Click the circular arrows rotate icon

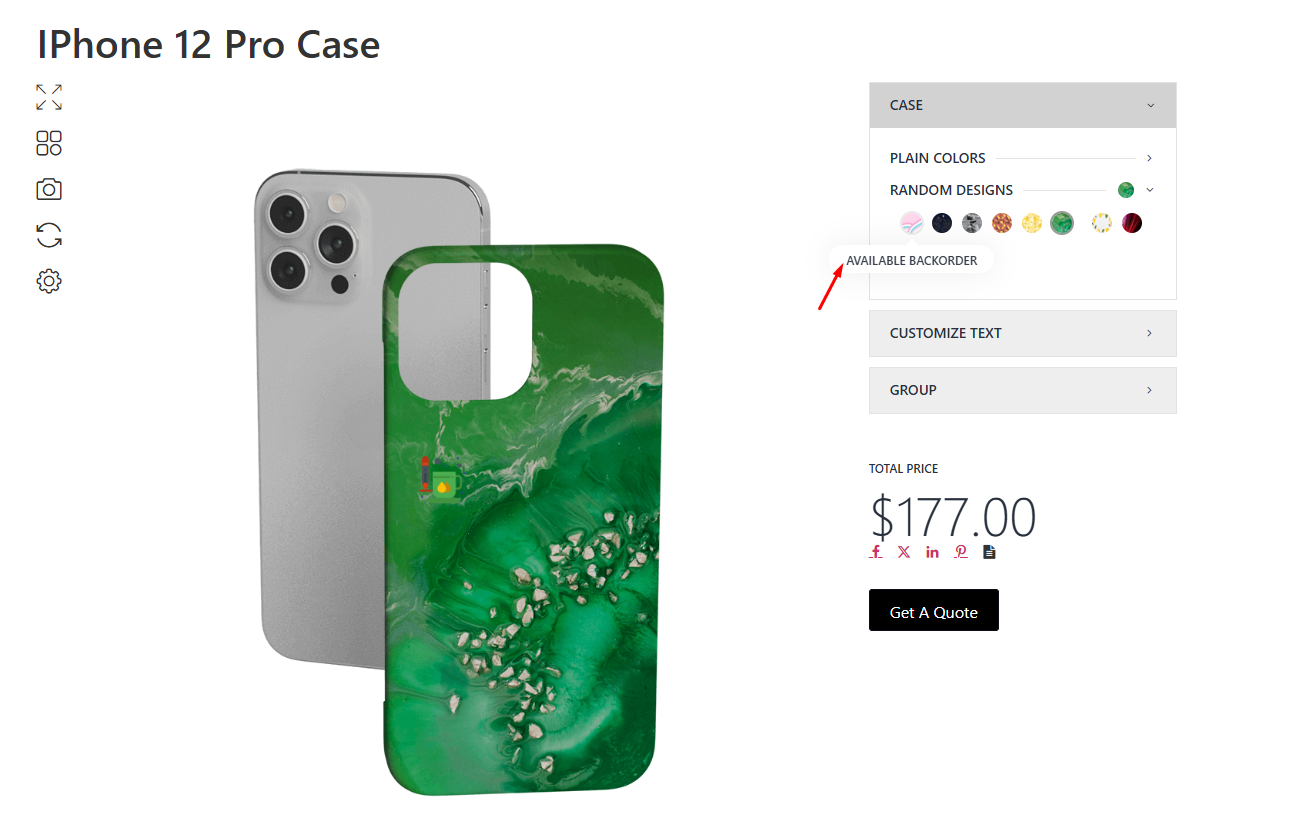point(49,235)
